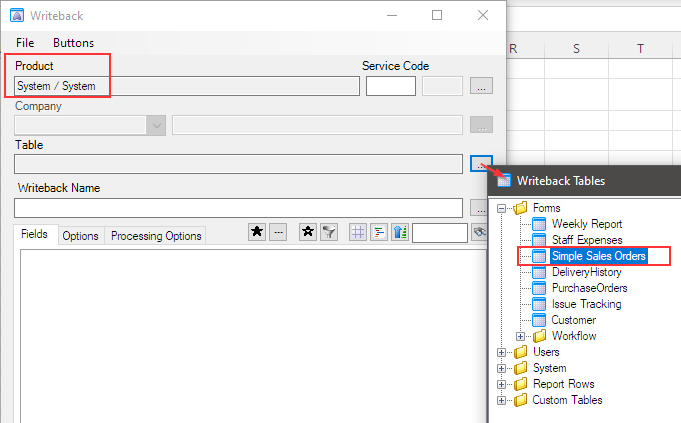
Task: Click the PurchaseOrders table icon
Action: pyautogui.click(x=539, y=288)
